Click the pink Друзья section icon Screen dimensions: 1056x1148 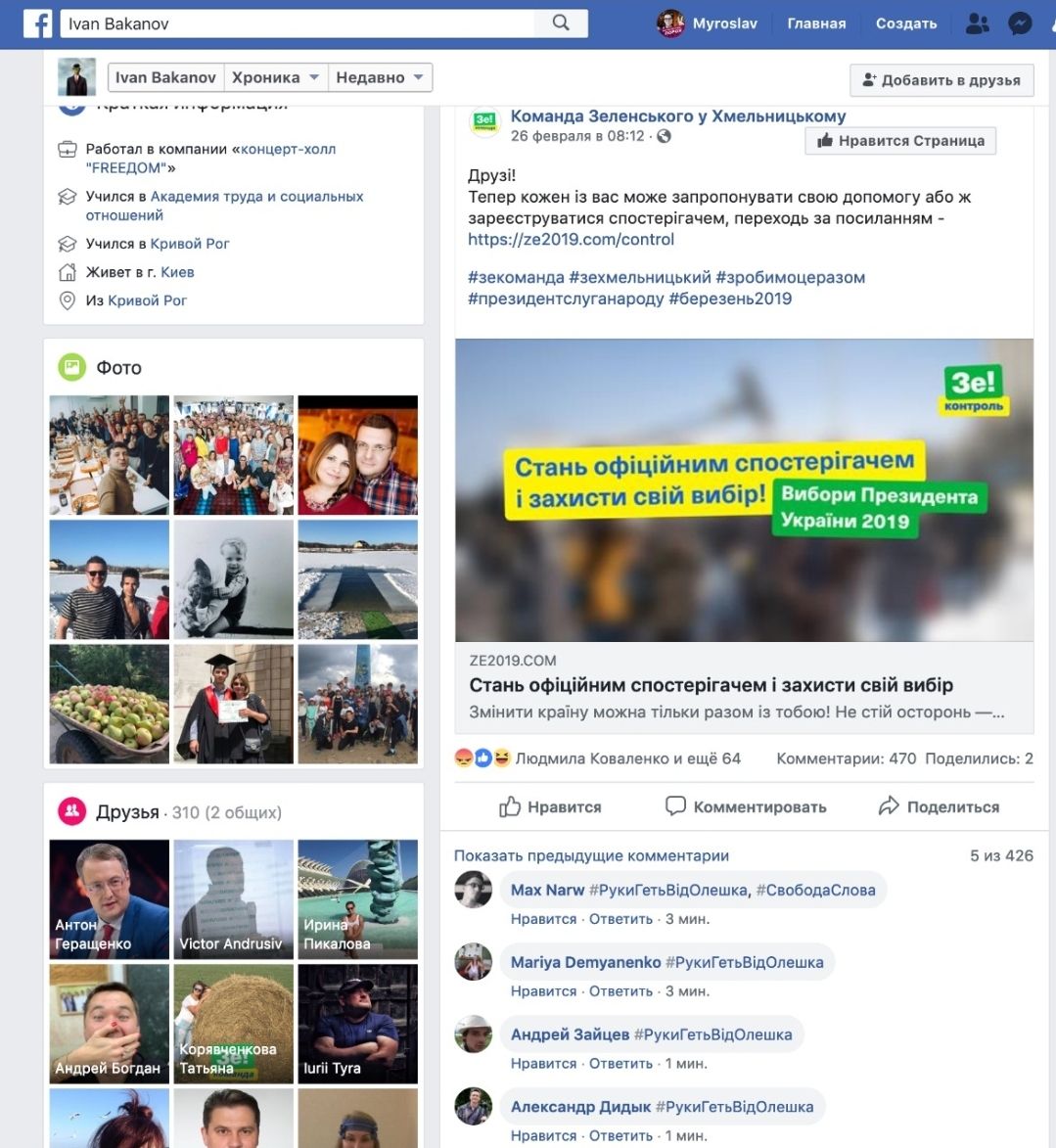[x=71, y=811]
